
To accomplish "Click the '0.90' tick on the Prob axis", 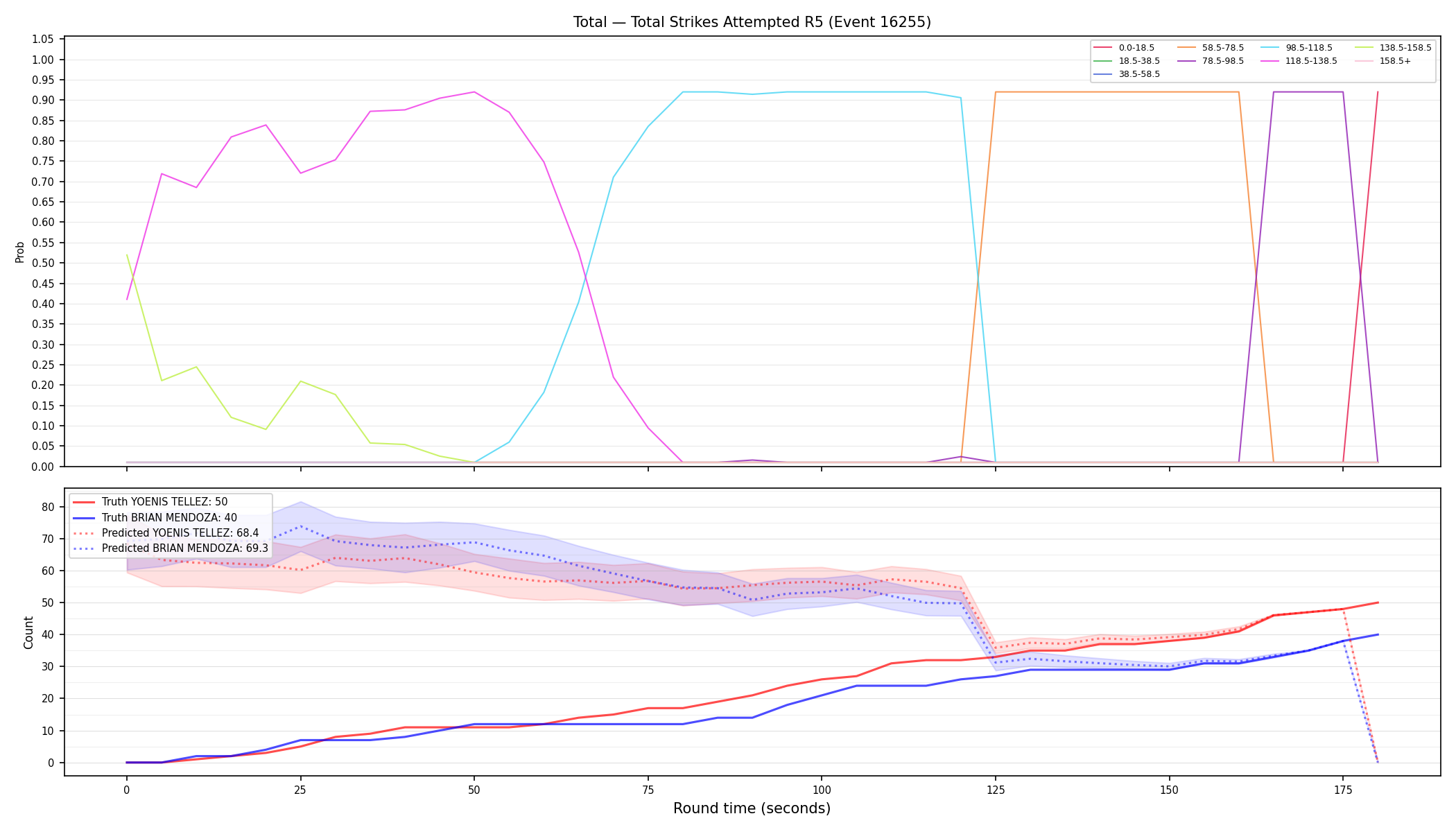I will 43,101.
